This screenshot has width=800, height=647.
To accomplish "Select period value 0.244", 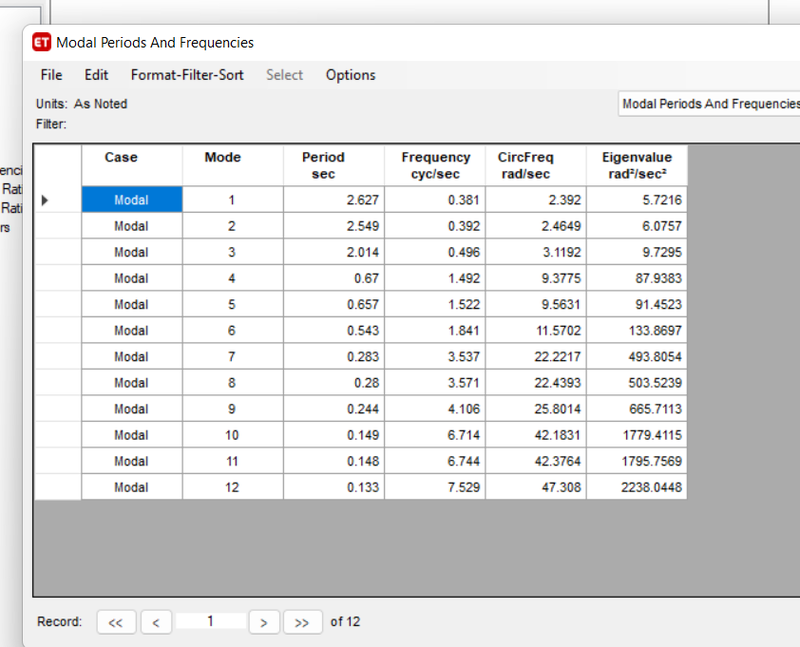I will point(334,409).
